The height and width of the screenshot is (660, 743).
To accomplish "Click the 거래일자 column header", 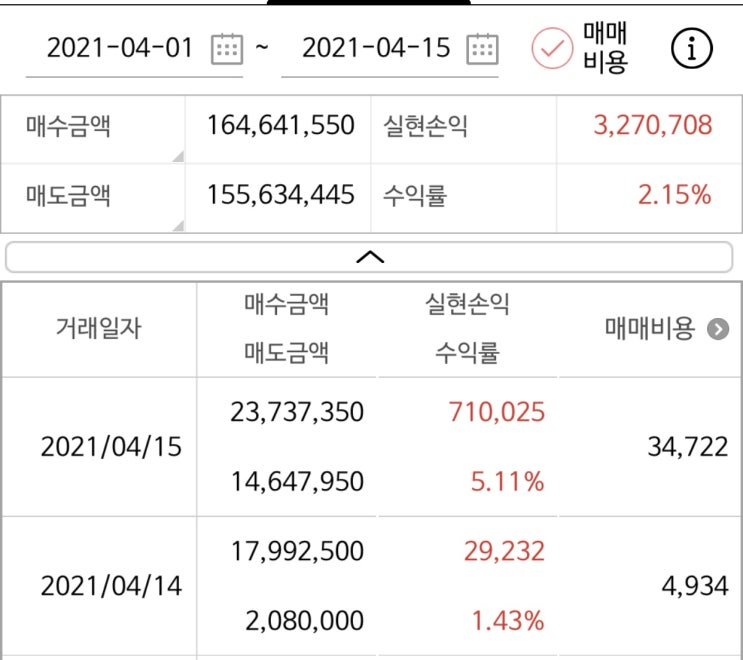I will 99,328.
